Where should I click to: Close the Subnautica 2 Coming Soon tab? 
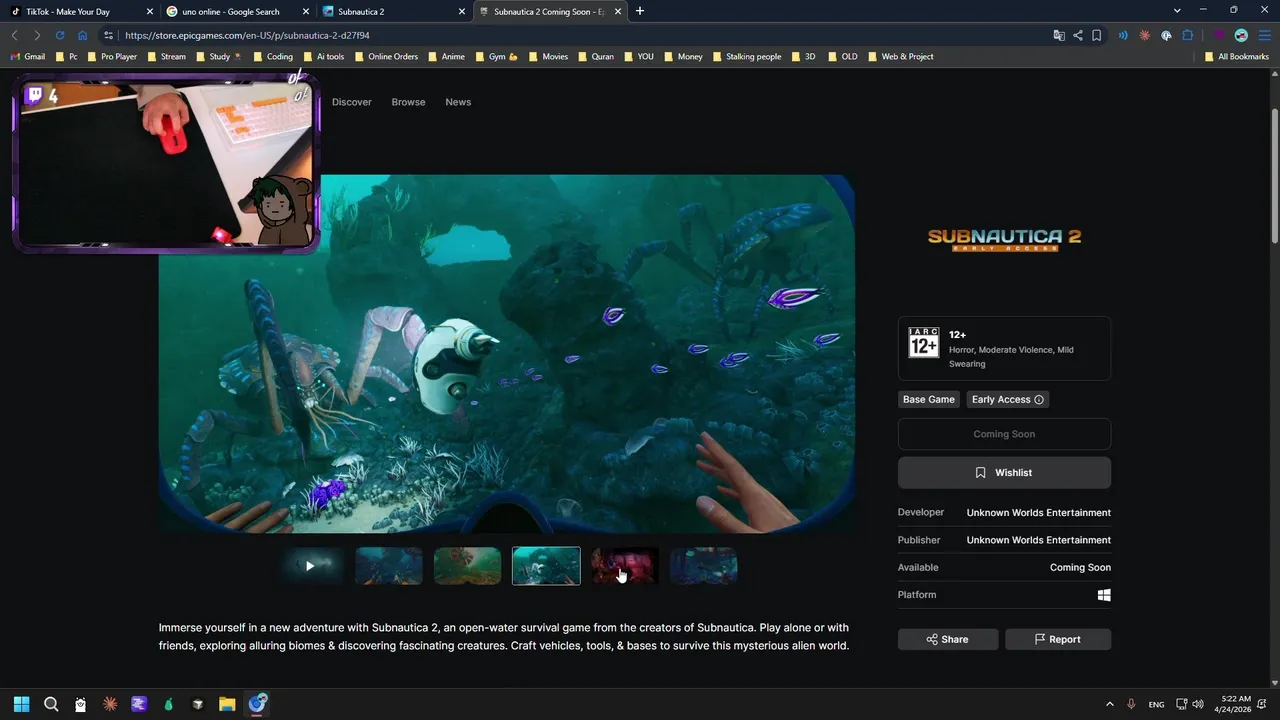(618, 11)
